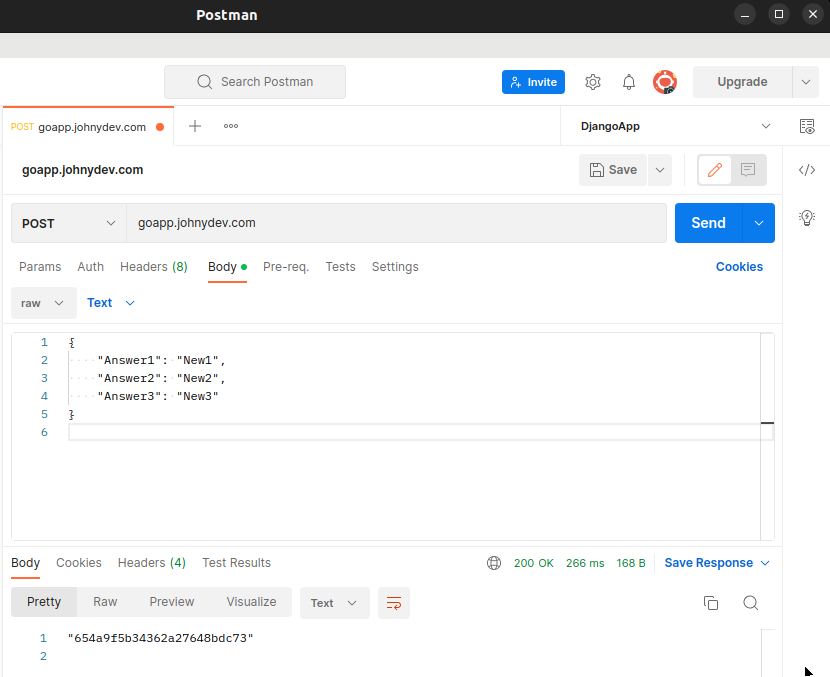Open the Params tab
This screenshot has height=677, width=830.
40,267
